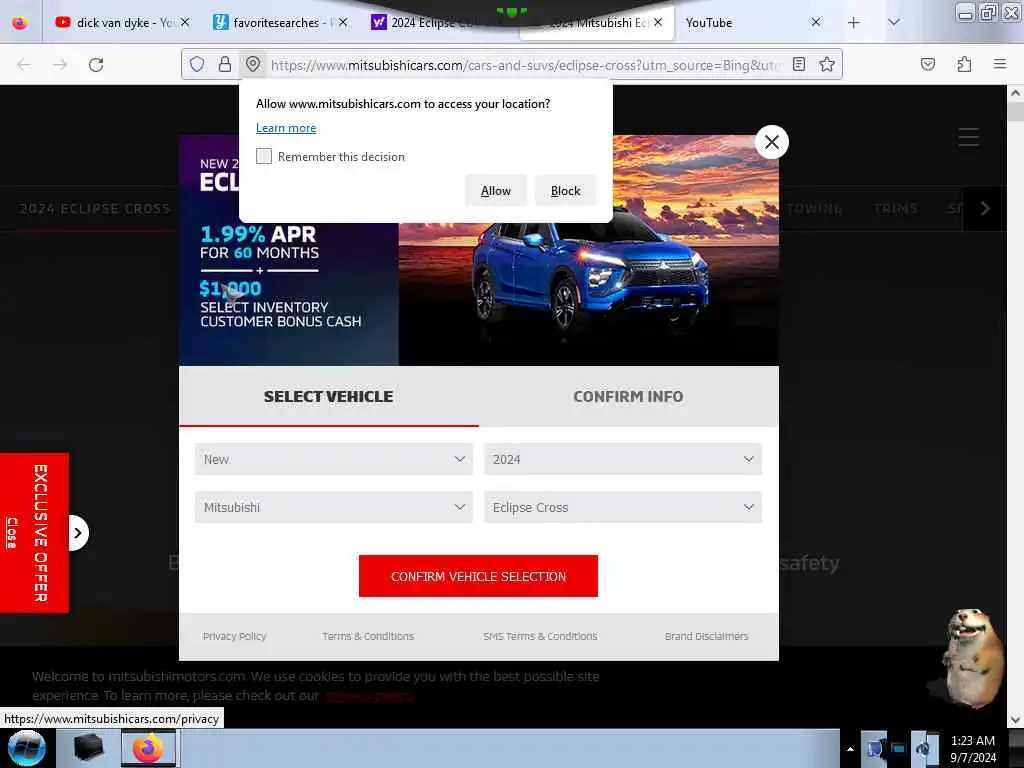Screen dimensions: 1024x768
Task: Click the address bar URL field
Action: point(526,65)
